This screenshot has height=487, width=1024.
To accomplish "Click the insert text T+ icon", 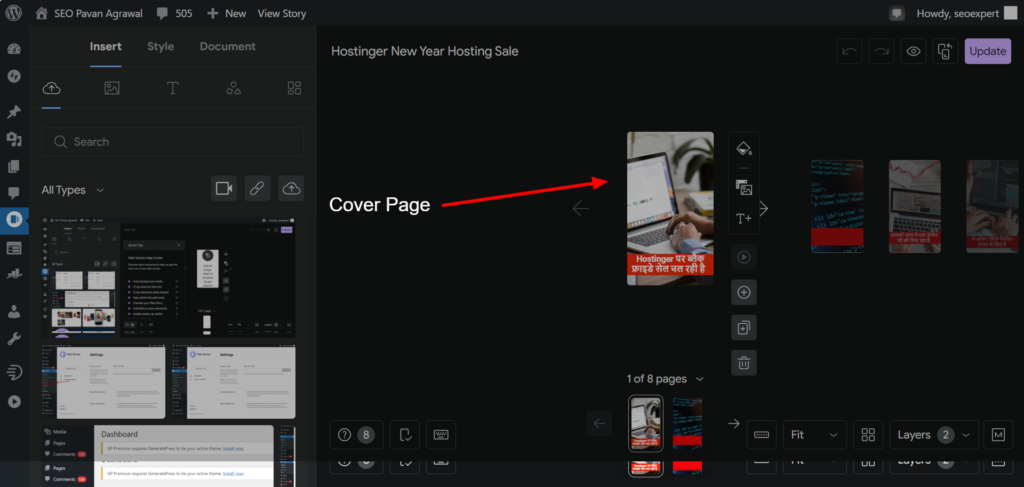I will (744, 219).
